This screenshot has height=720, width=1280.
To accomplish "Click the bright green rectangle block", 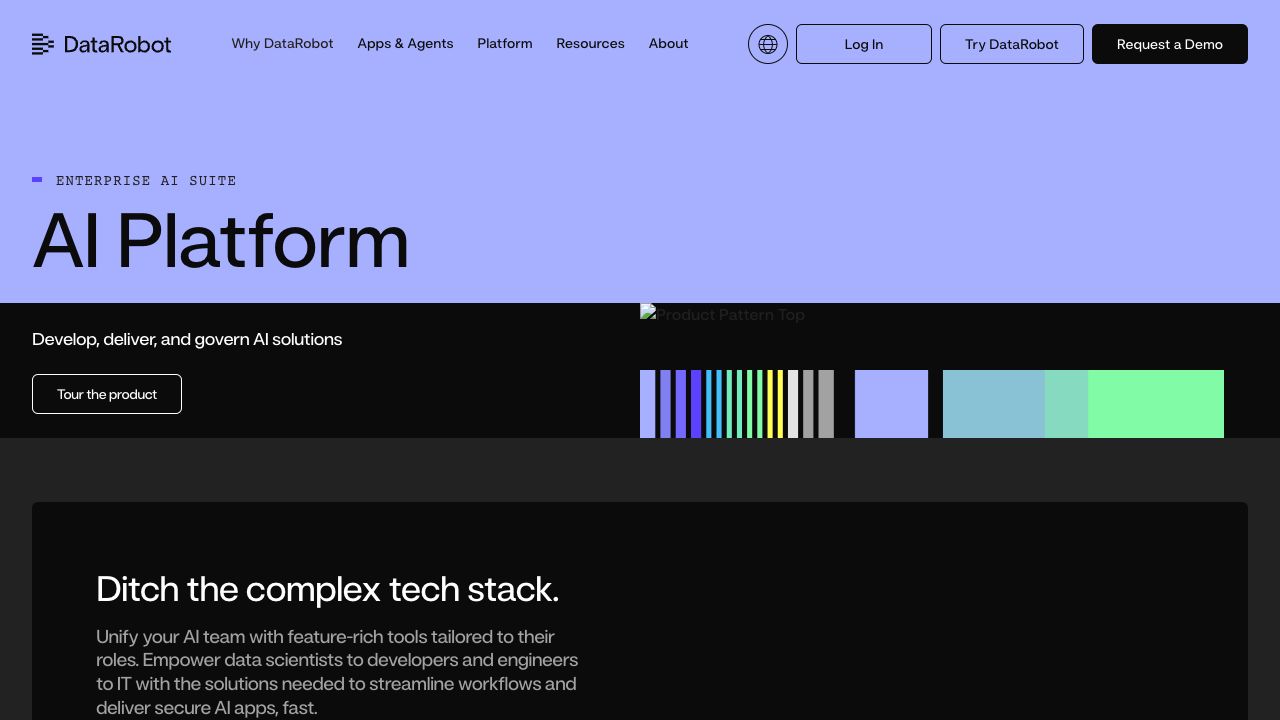I will pyautogui.click(x=1155, y=404).
